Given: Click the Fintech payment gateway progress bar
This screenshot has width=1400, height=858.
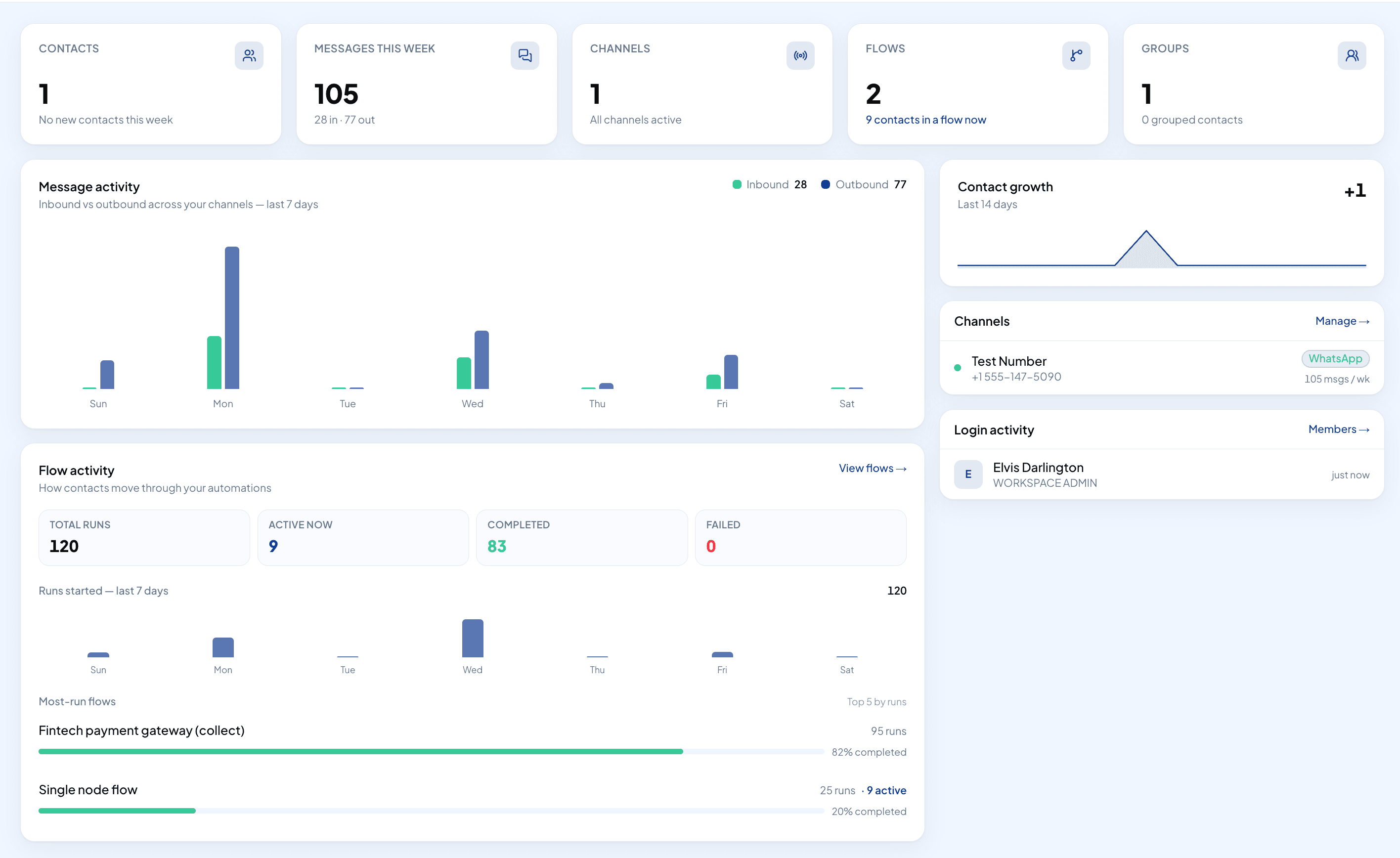Looking at the screenshot, I should [431, 752].
